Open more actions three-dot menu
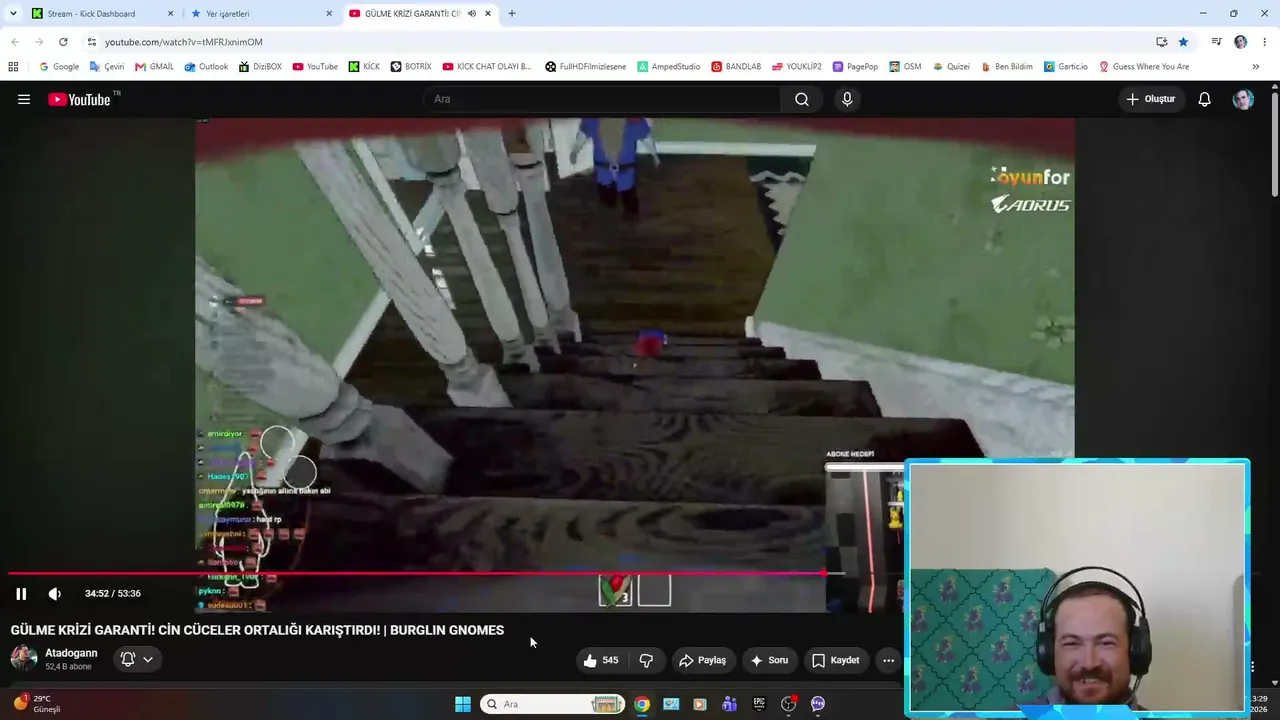Image resolution: width=1280 pixels, height=720 pixels. point(888,660)
